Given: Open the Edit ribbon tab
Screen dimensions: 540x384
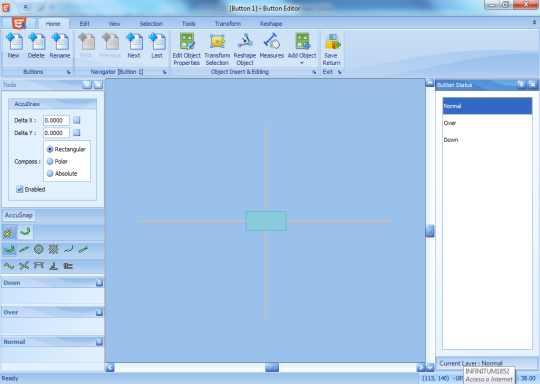Looking at the screenshot, I should coord(84,24).
